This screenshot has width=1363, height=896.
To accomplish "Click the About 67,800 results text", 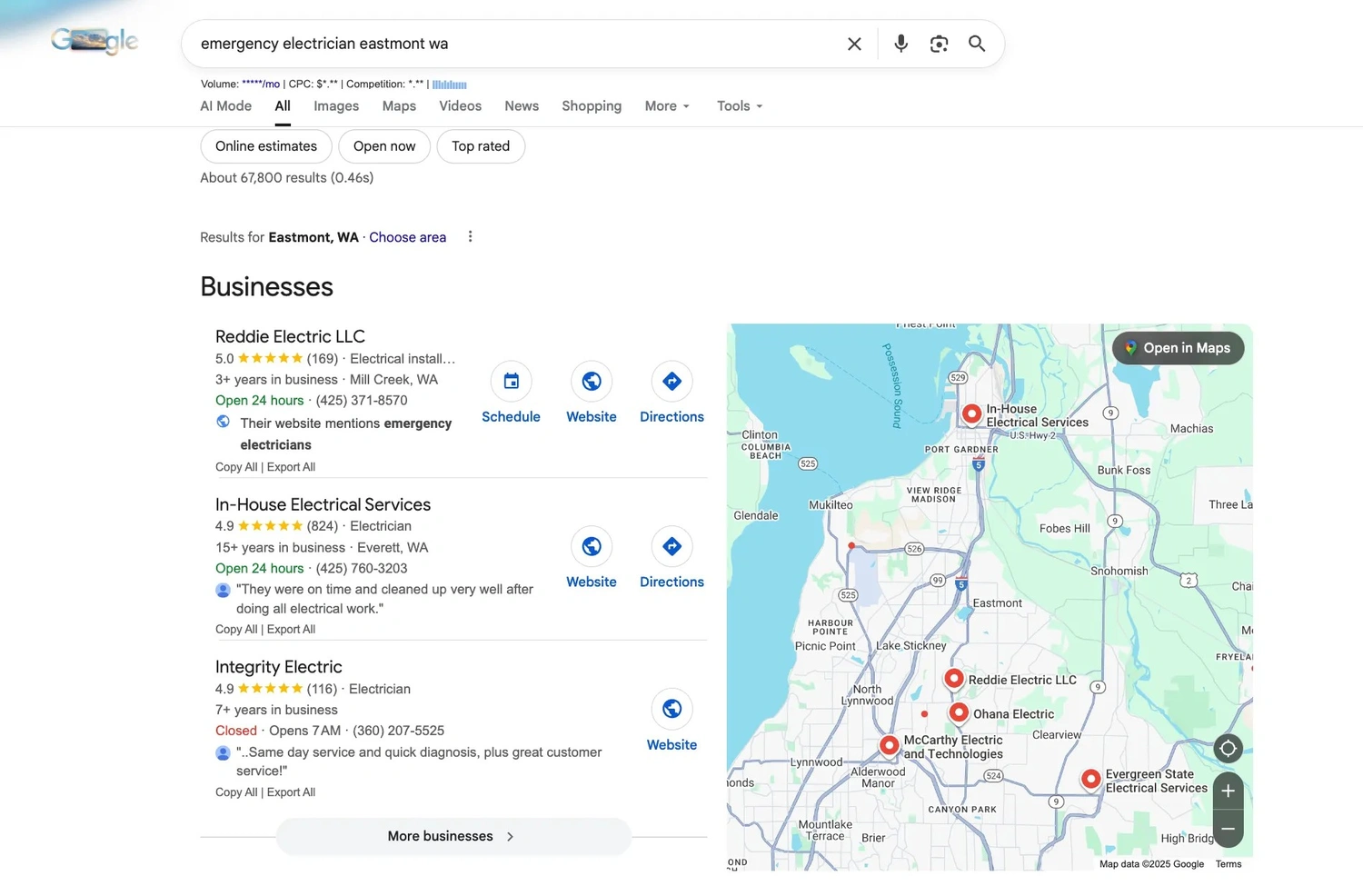I will pos(286,178).
